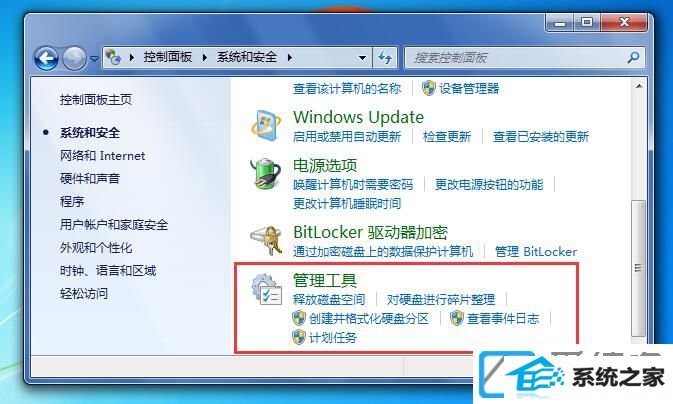Click the vertical scrollbar thumb

point(638,269)
